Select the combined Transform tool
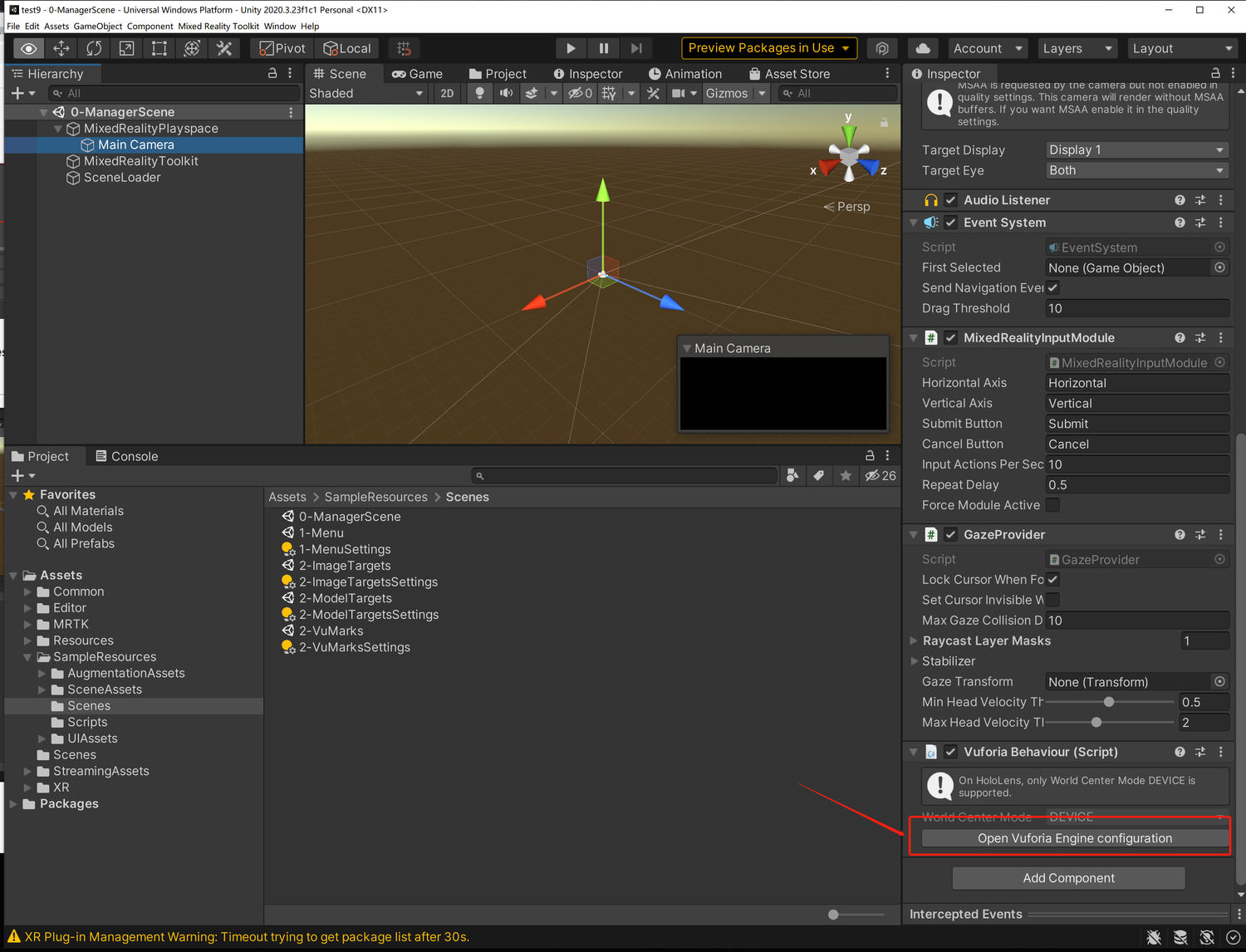The width and height of the screenshot is (1246, 952). (x=192, y=48)
